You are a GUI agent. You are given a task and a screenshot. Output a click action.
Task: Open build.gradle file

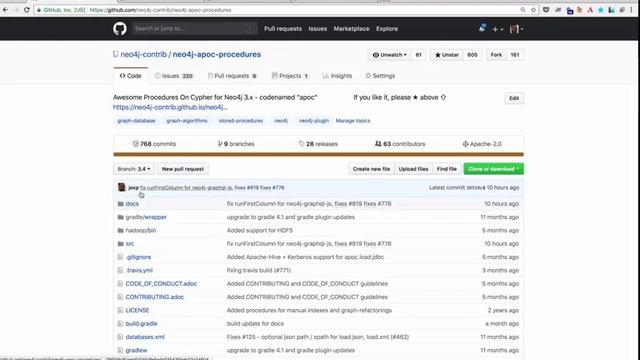click(141, 324)
